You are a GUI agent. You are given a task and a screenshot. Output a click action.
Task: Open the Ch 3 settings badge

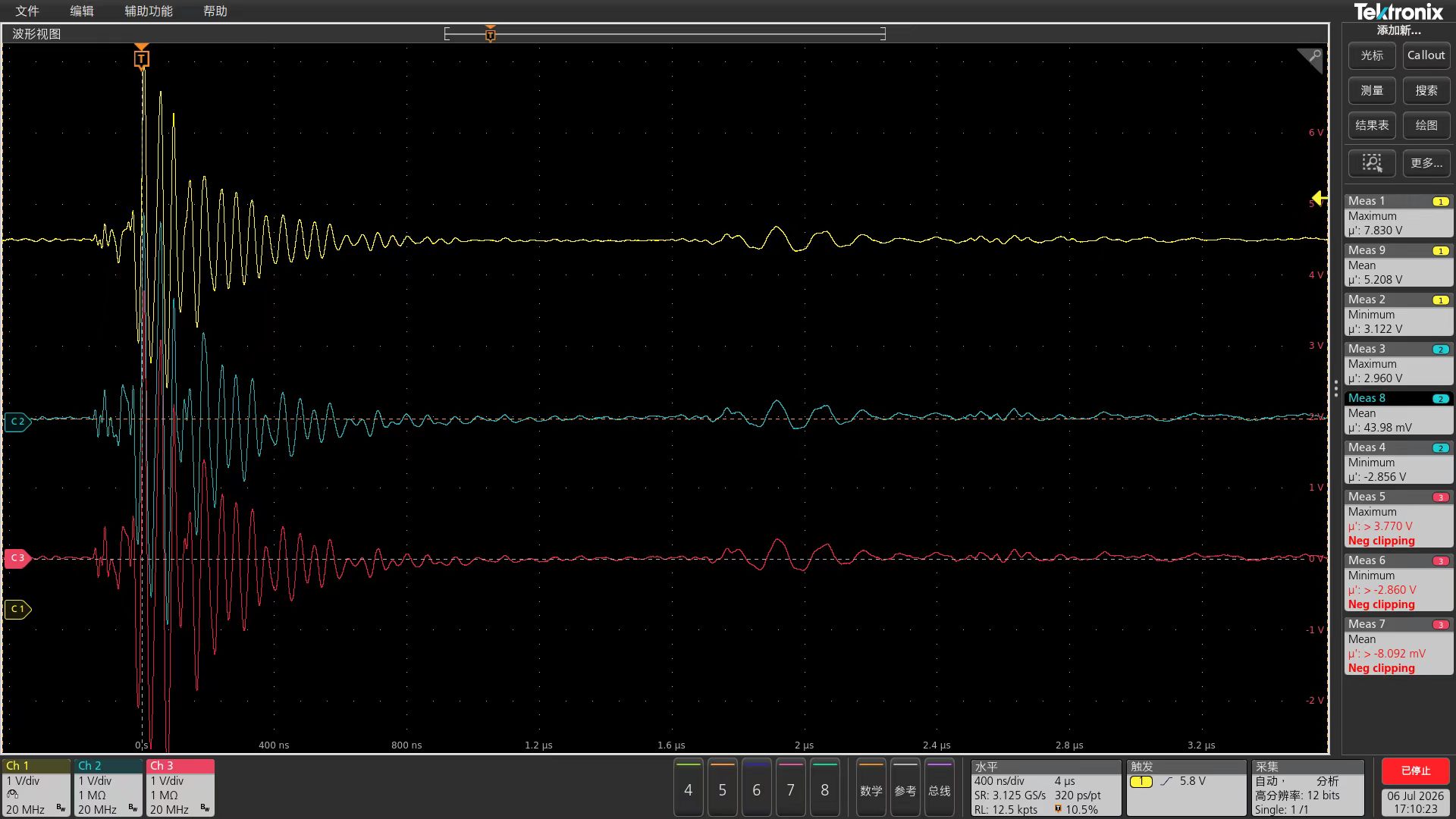[180, 788]
